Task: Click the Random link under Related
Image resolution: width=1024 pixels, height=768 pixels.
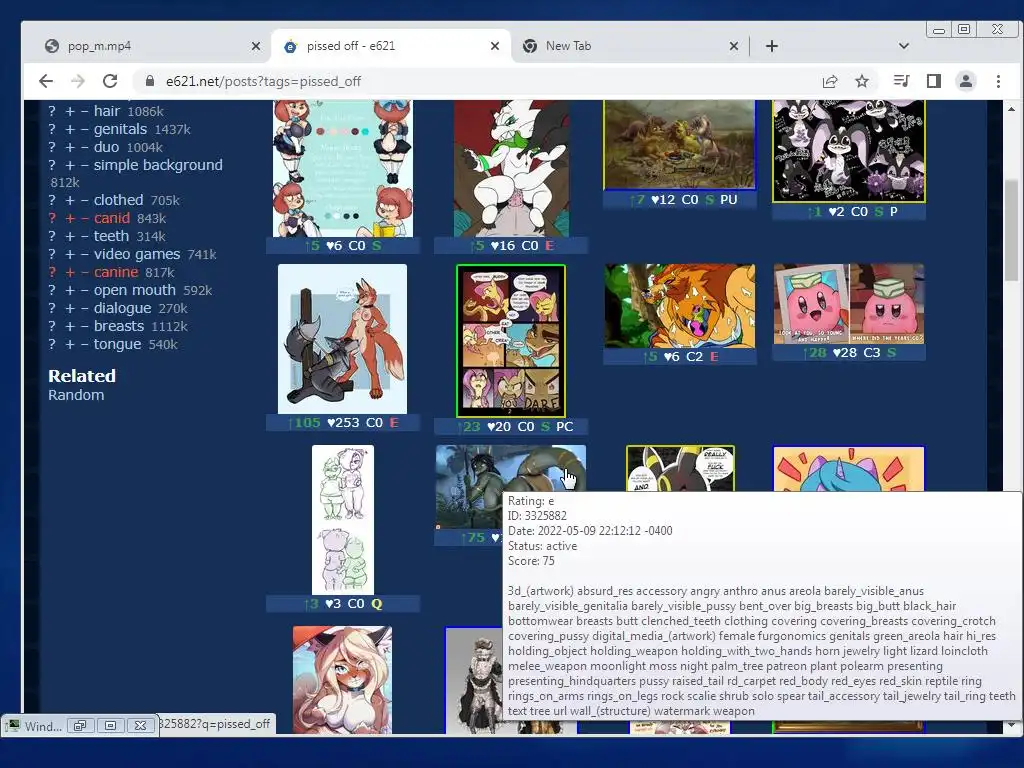Action: click(x=76, y=395)
